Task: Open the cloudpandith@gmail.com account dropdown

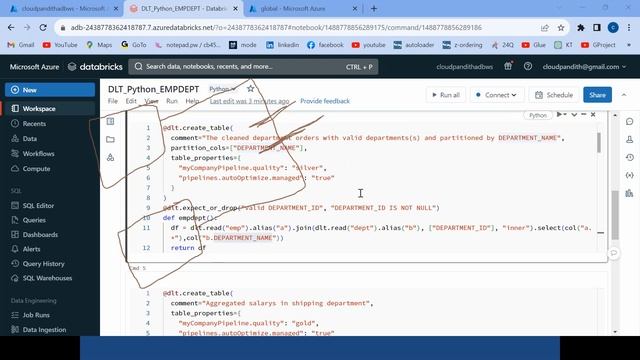Action: [x=584, y=67]
